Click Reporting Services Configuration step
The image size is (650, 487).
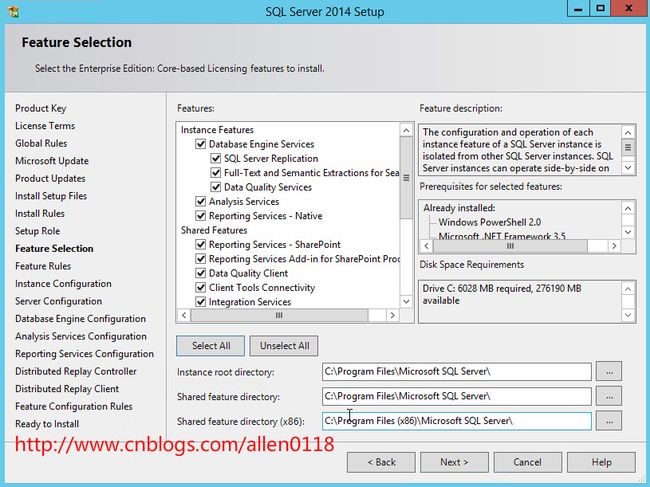(x=85, y=354)
